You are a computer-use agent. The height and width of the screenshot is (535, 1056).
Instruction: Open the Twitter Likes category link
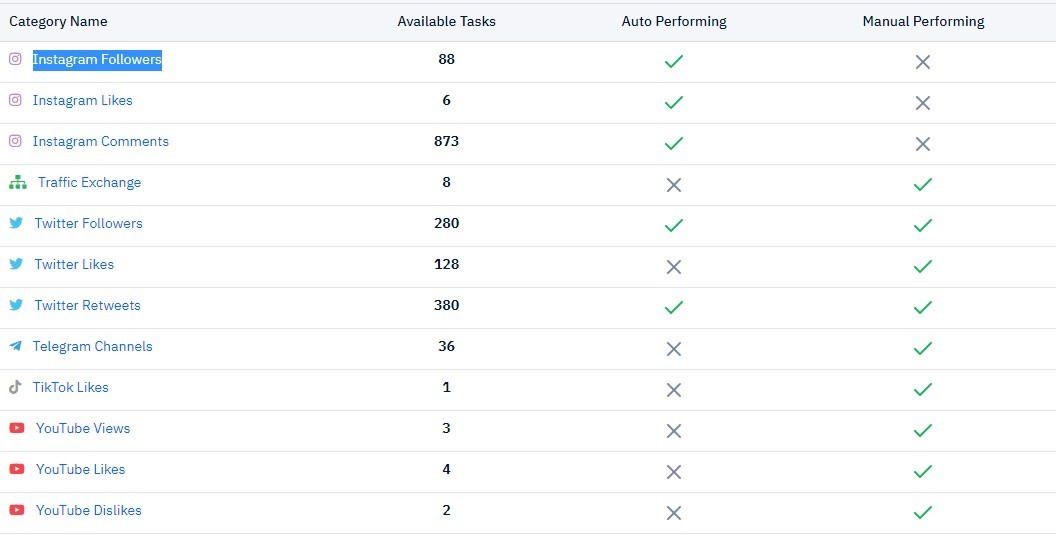74,264
